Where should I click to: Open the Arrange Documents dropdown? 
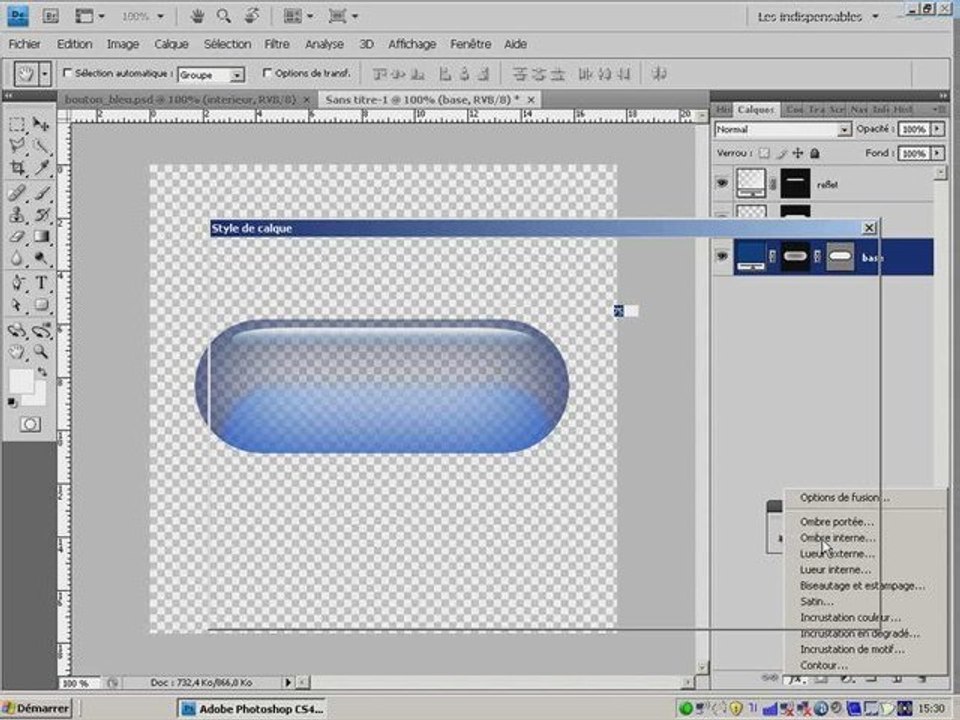[299, 17]
